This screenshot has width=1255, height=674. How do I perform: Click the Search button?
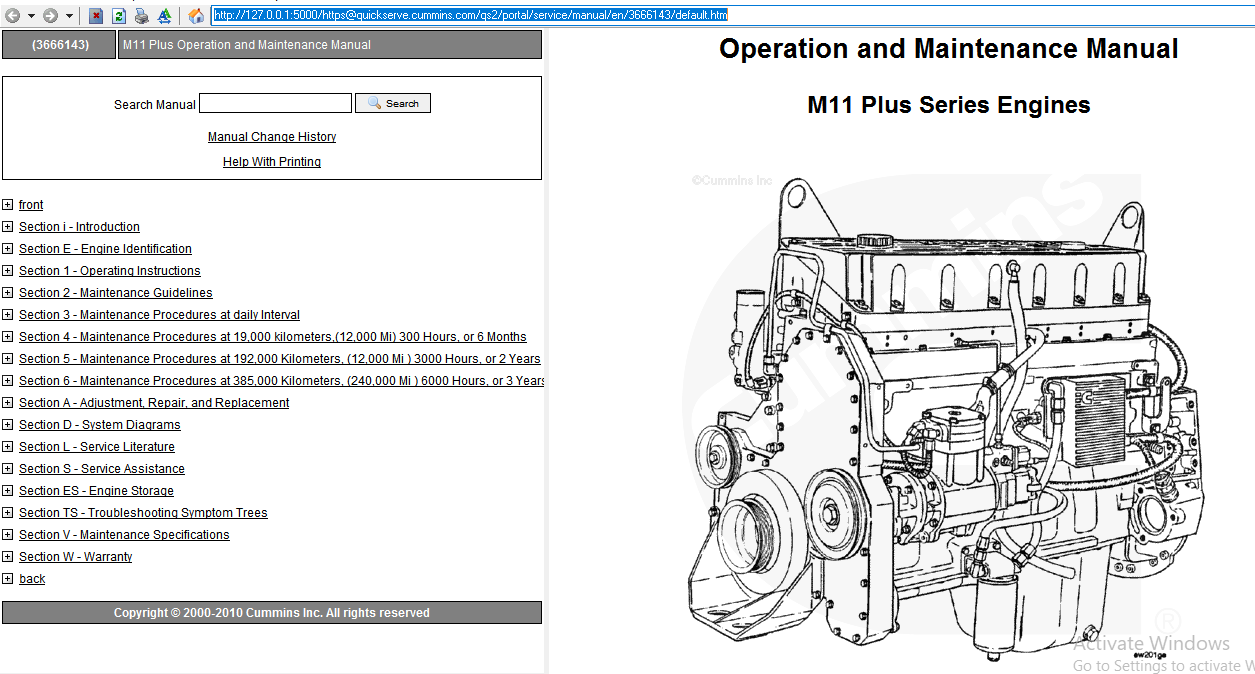[x=393, y=103]
